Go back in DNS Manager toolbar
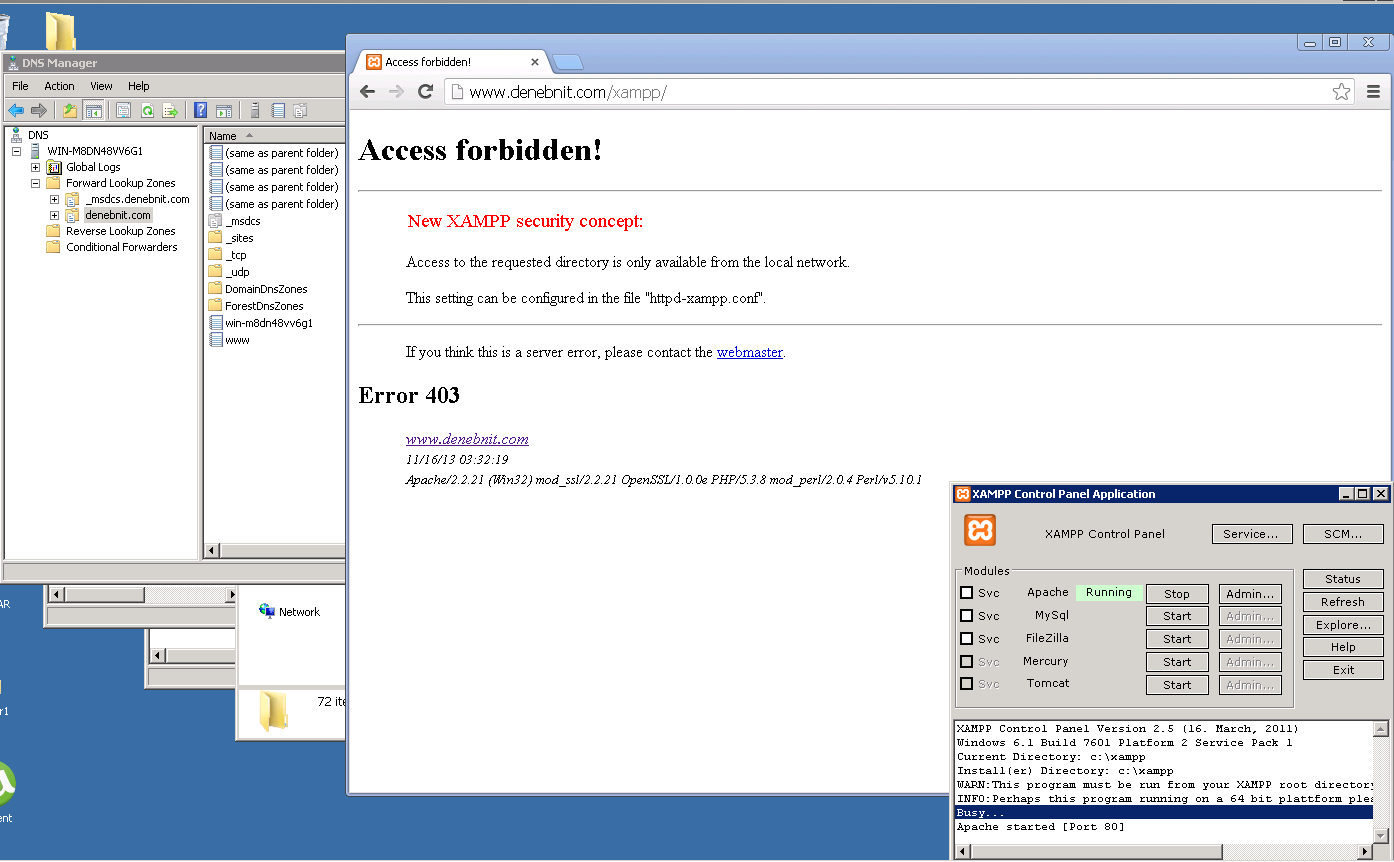This screenshot has height=862, width=1394. point(16,110)
